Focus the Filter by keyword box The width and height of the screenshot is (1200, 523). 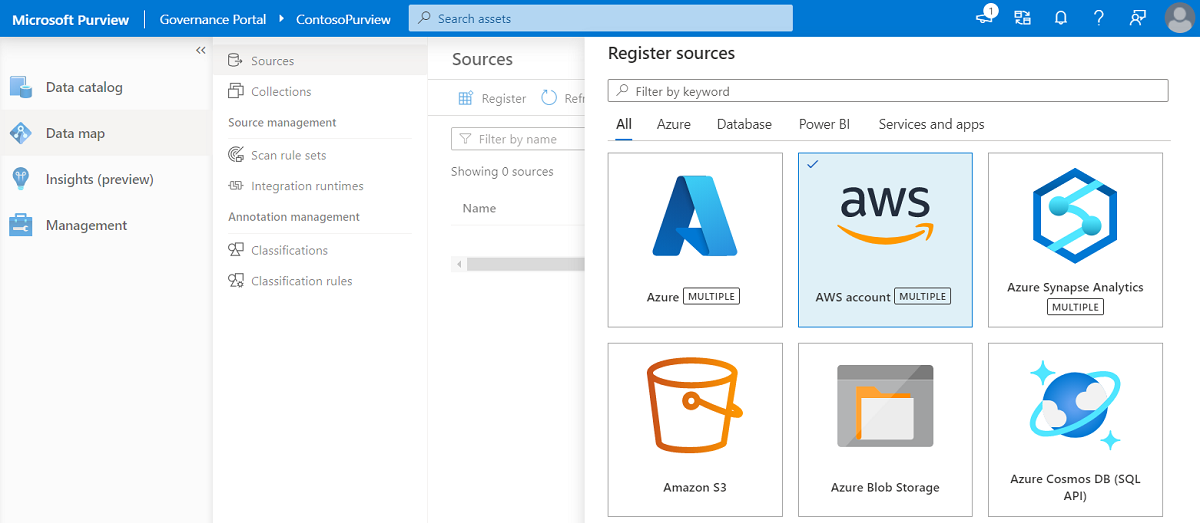pyautogui.click(x=888, y=91)
